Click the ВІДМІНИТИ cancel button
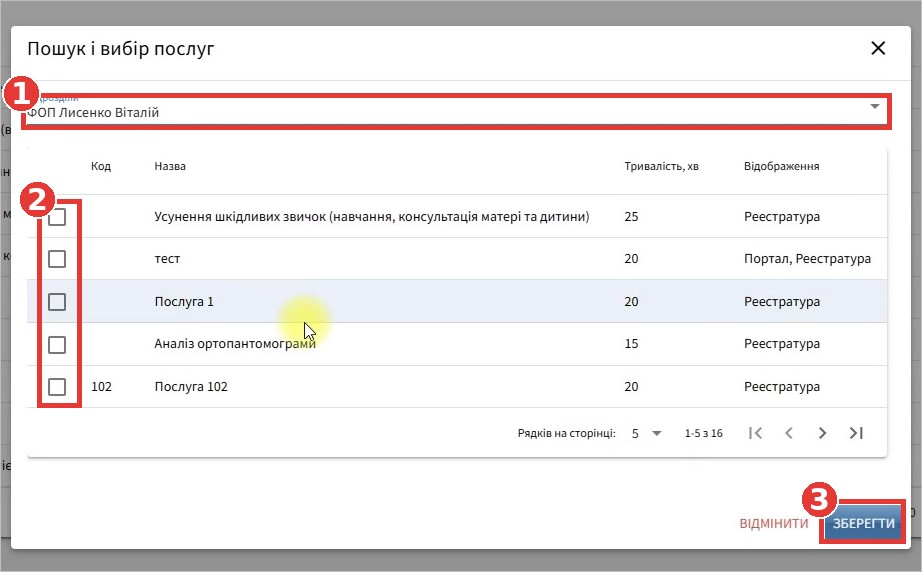 click(x=774, y=523)
